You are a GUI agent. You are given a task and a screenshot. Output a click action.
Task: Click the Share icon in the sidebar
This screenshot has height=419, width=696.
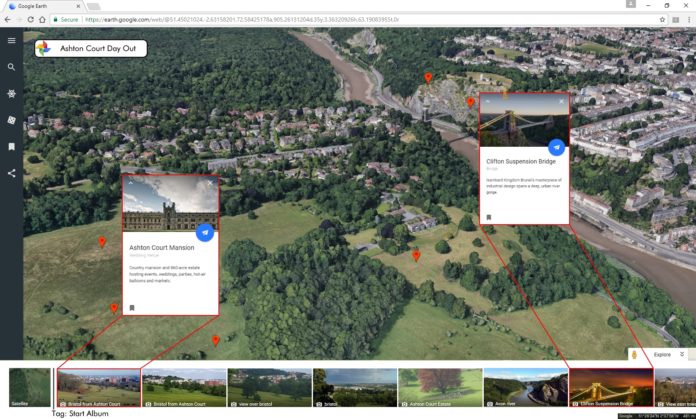click(x=11, y=173)
